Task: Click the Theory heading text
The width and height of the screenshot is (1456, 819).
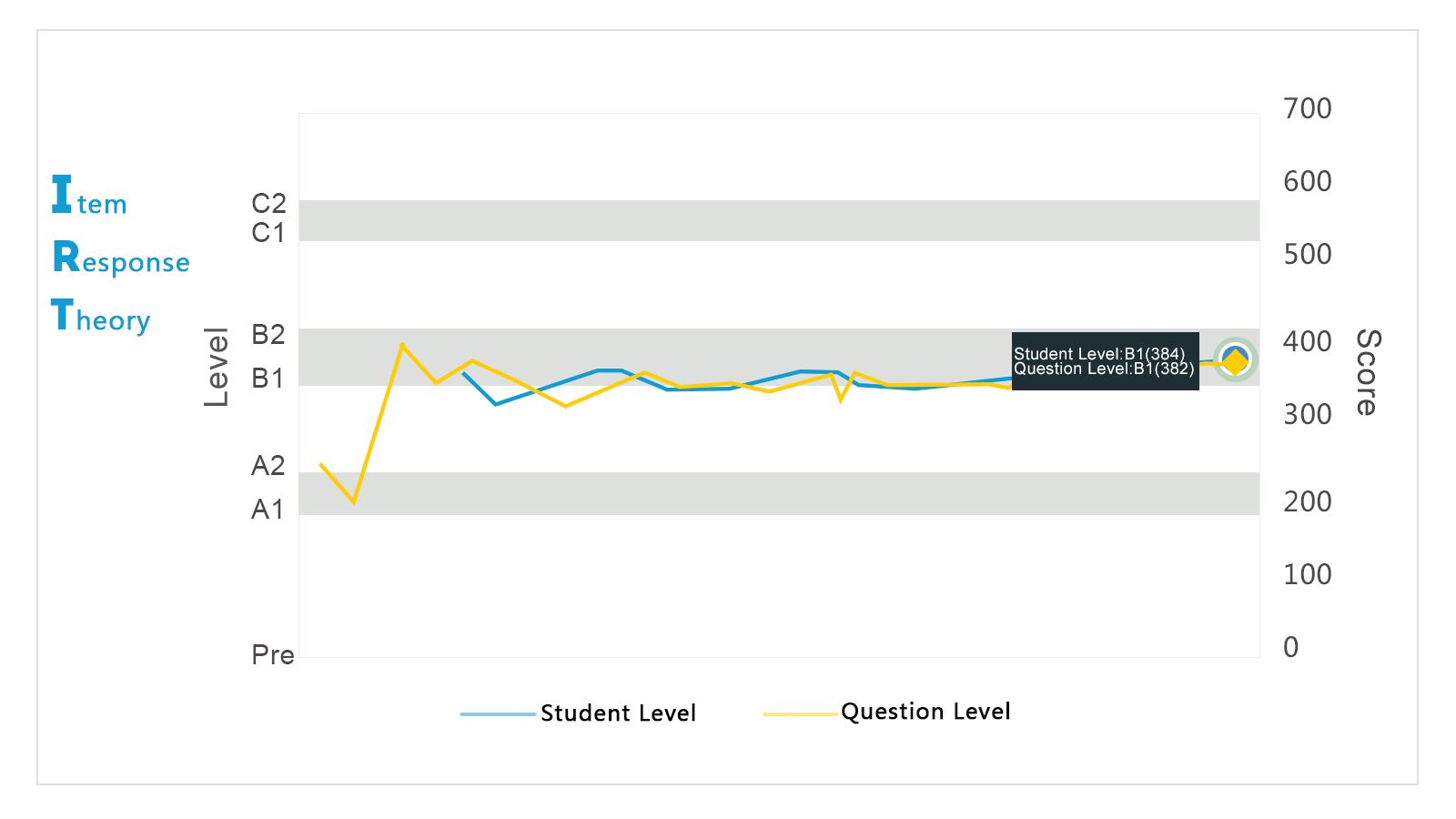Action: point(101,317)
